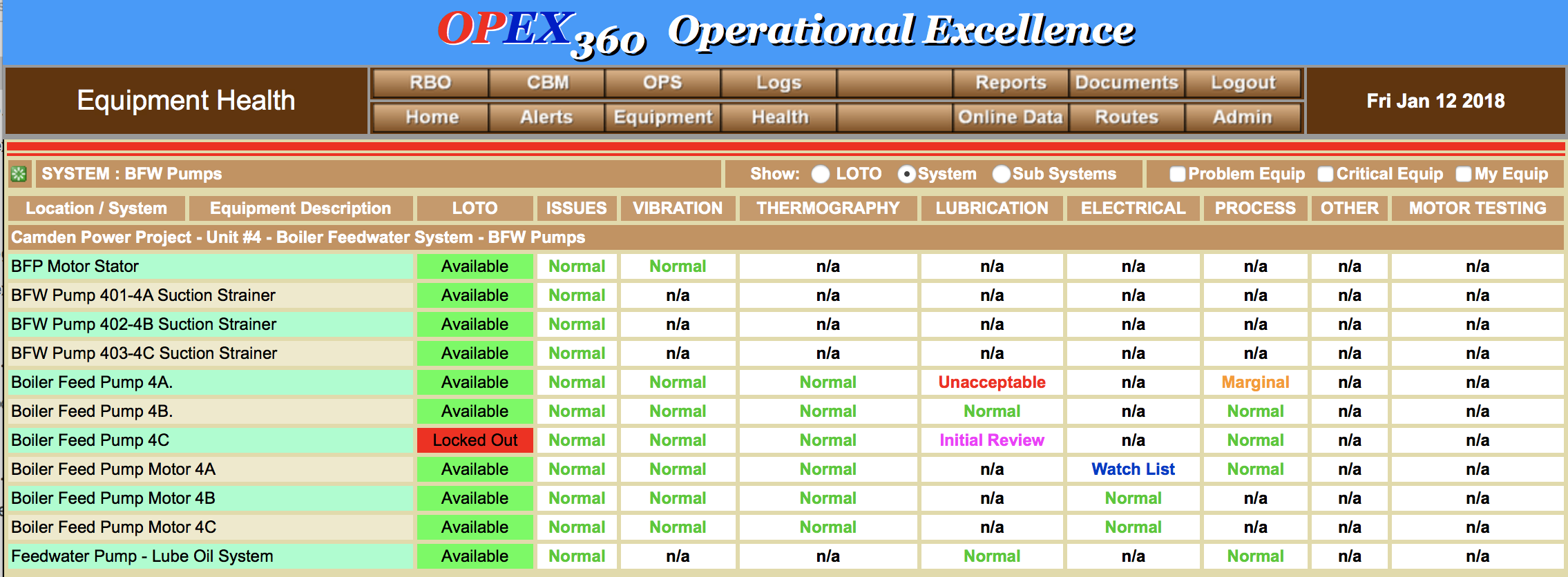Click Normal electrical for Boiler Feed Pump Motor 4C
This screenshot has width=1568, height=577.
[1133, 527]
